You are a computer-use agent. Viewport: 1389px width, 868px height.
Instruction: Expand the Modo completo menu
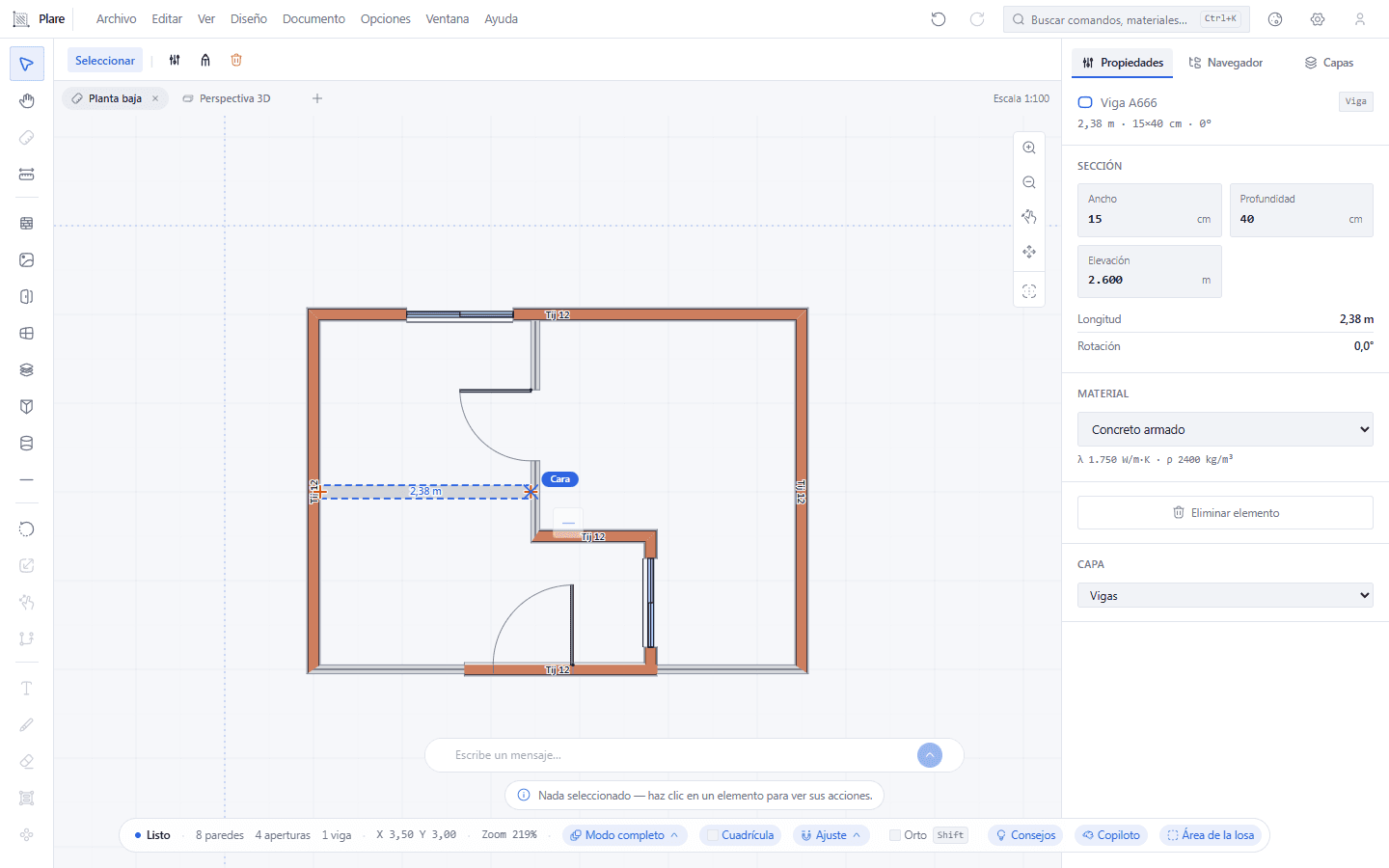tap(624, 835)
